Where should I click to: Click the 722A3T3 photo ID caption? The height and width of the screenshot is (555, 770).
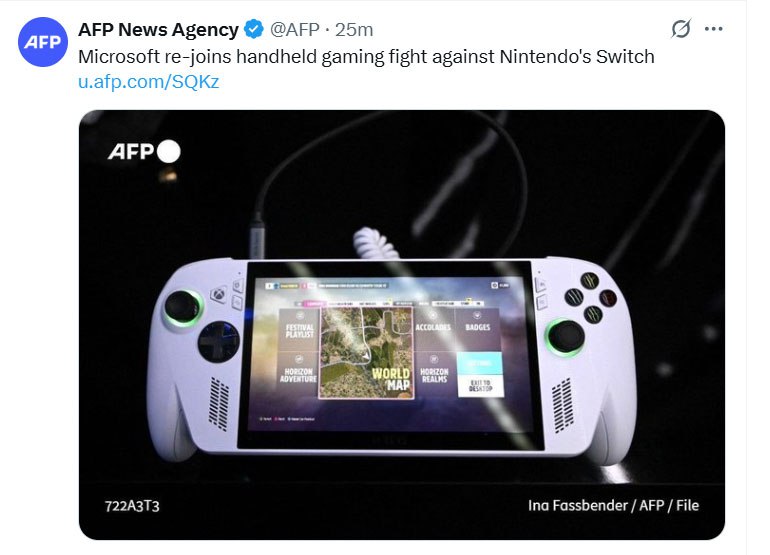tap(132, 506)
